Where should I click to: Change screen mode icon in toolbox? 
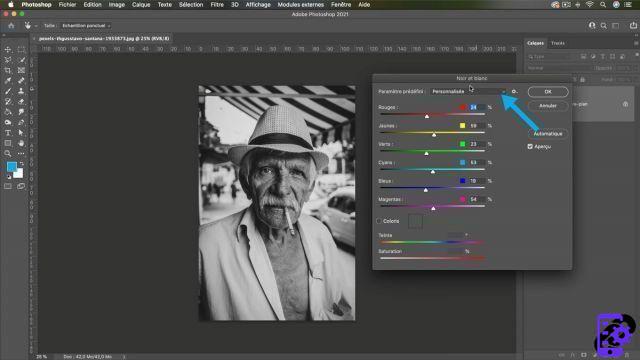(21, 187)
